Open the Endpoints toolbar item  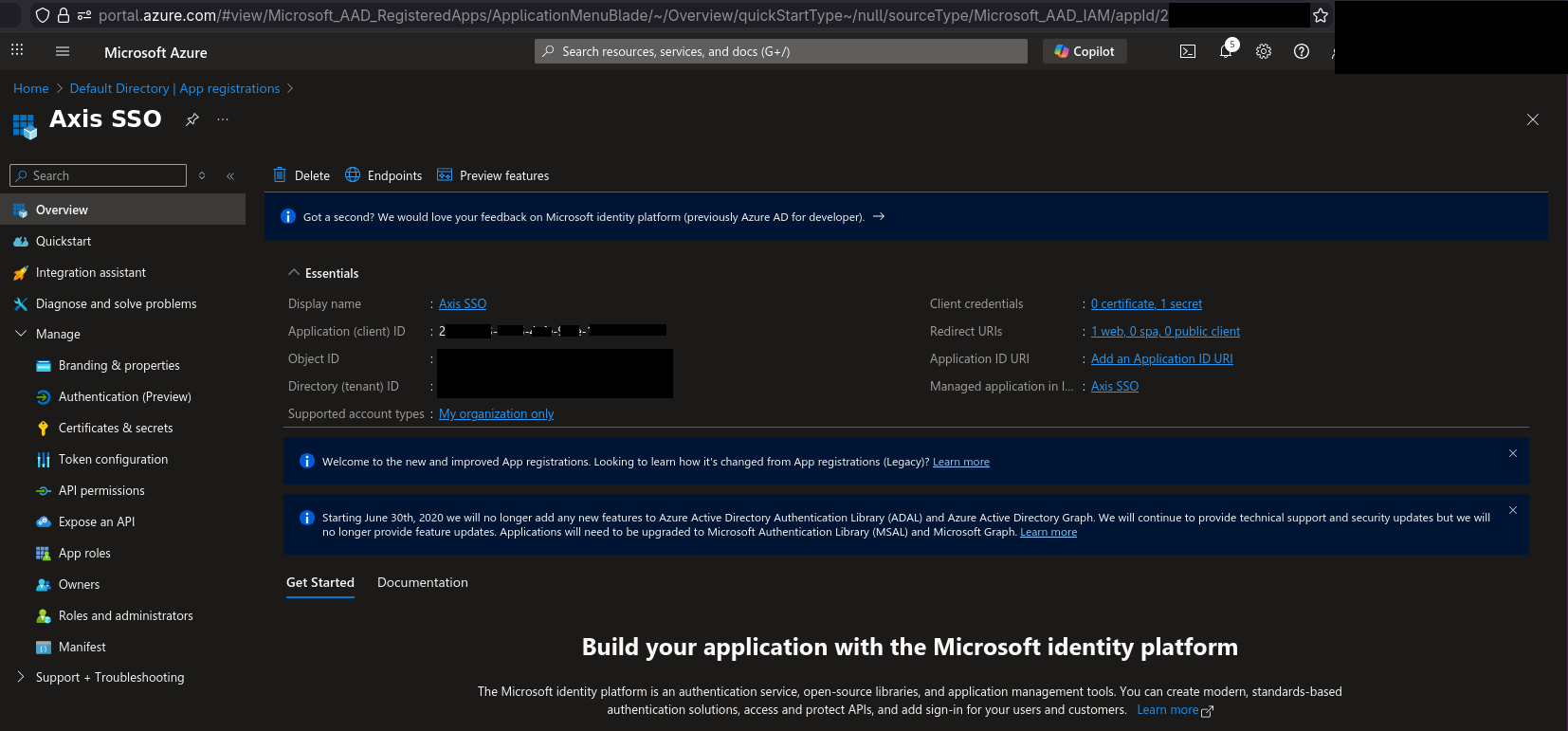pos(383,175)
